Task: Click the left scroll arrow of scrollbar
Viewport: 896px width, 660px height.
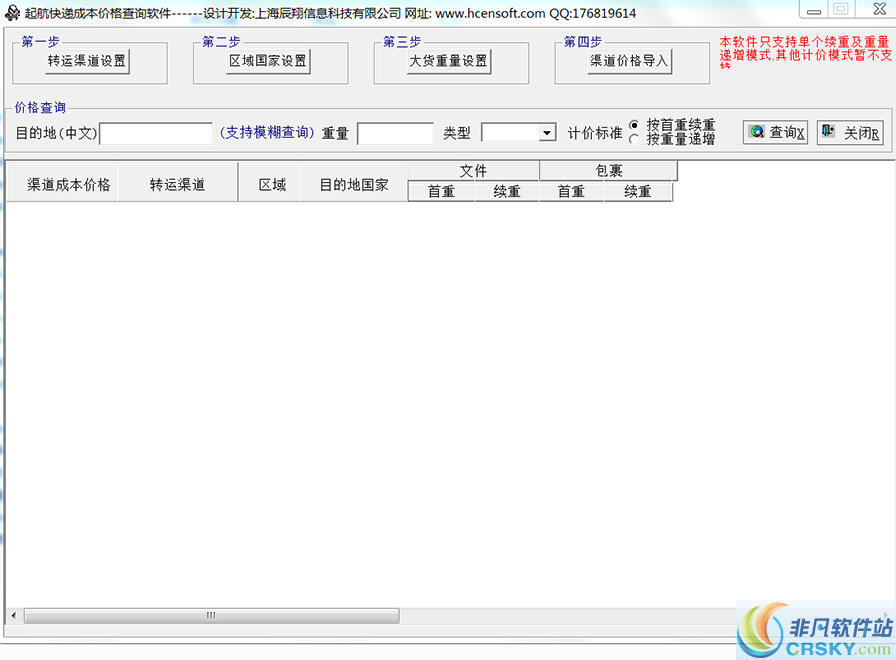Action: (13, 615)
